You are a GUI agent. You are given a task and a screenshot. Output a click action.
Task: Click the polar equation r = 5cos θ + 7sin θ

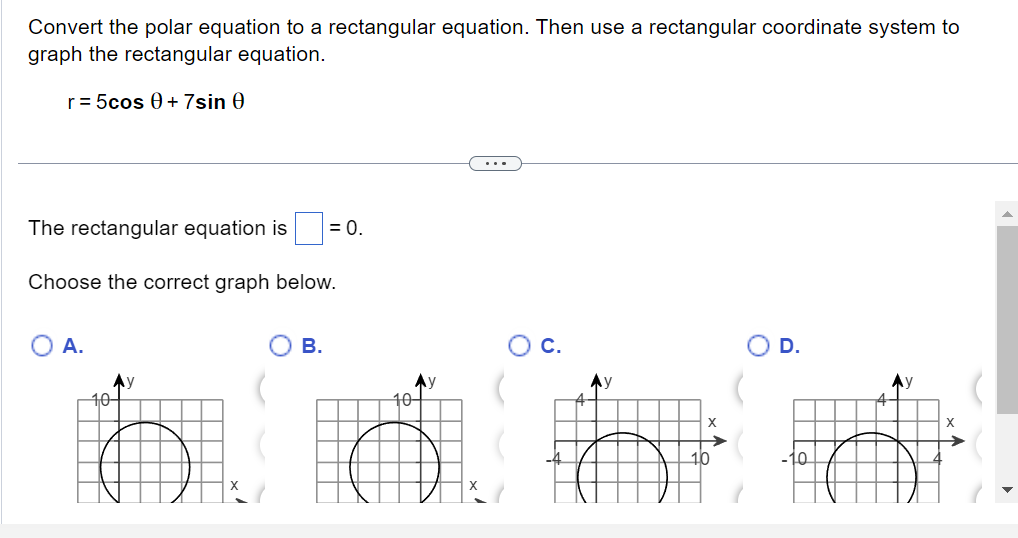[x=156, y=102]
